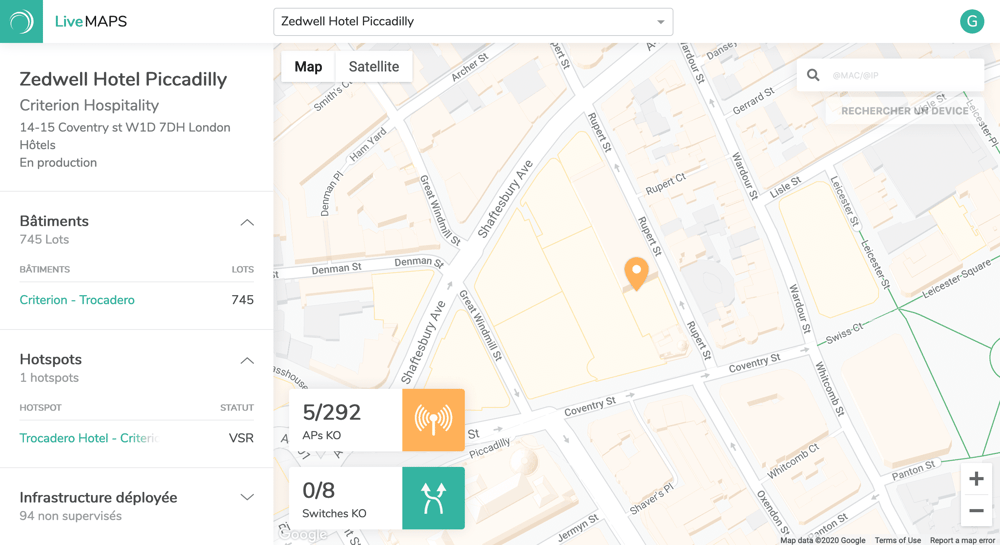1000x545 pixels.
Task: Click the 94 non supervisés text
Action: [x=70, y=516]
